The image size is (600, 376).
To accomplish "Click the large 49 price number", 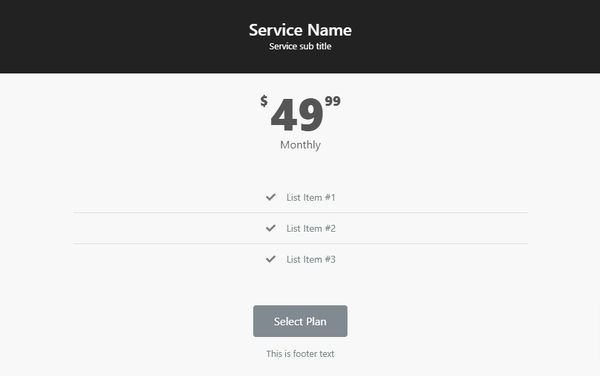I will click(x=297, y=114).
